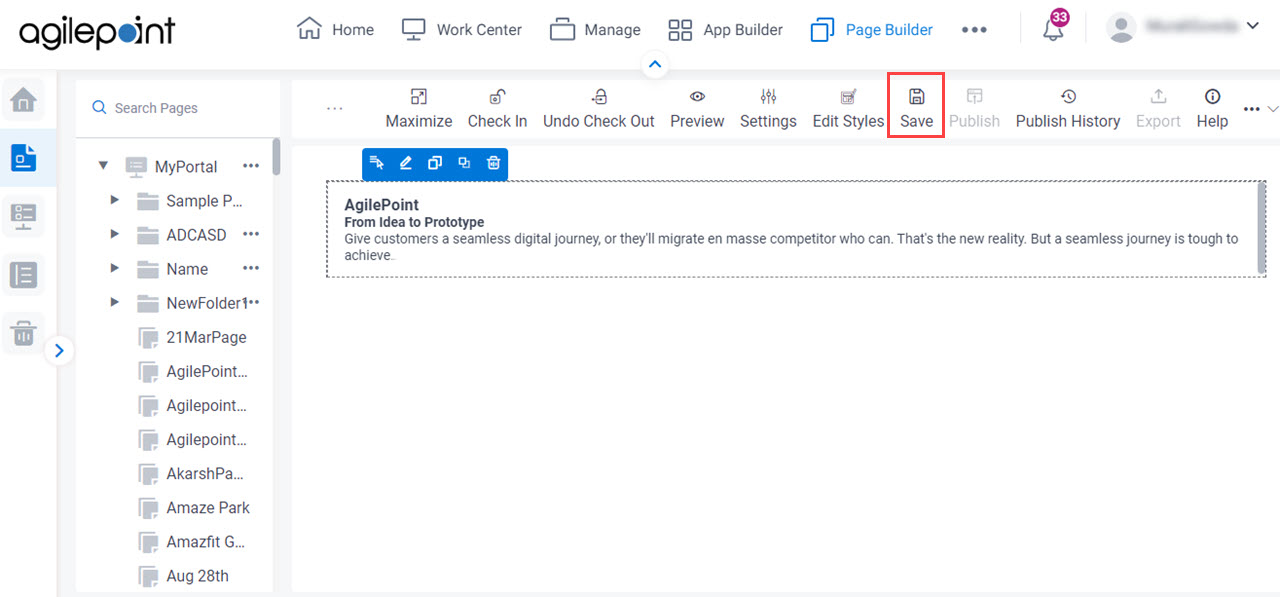
Task: Open the Recycle Bin icon in sidebar
Action: (24, 332)
